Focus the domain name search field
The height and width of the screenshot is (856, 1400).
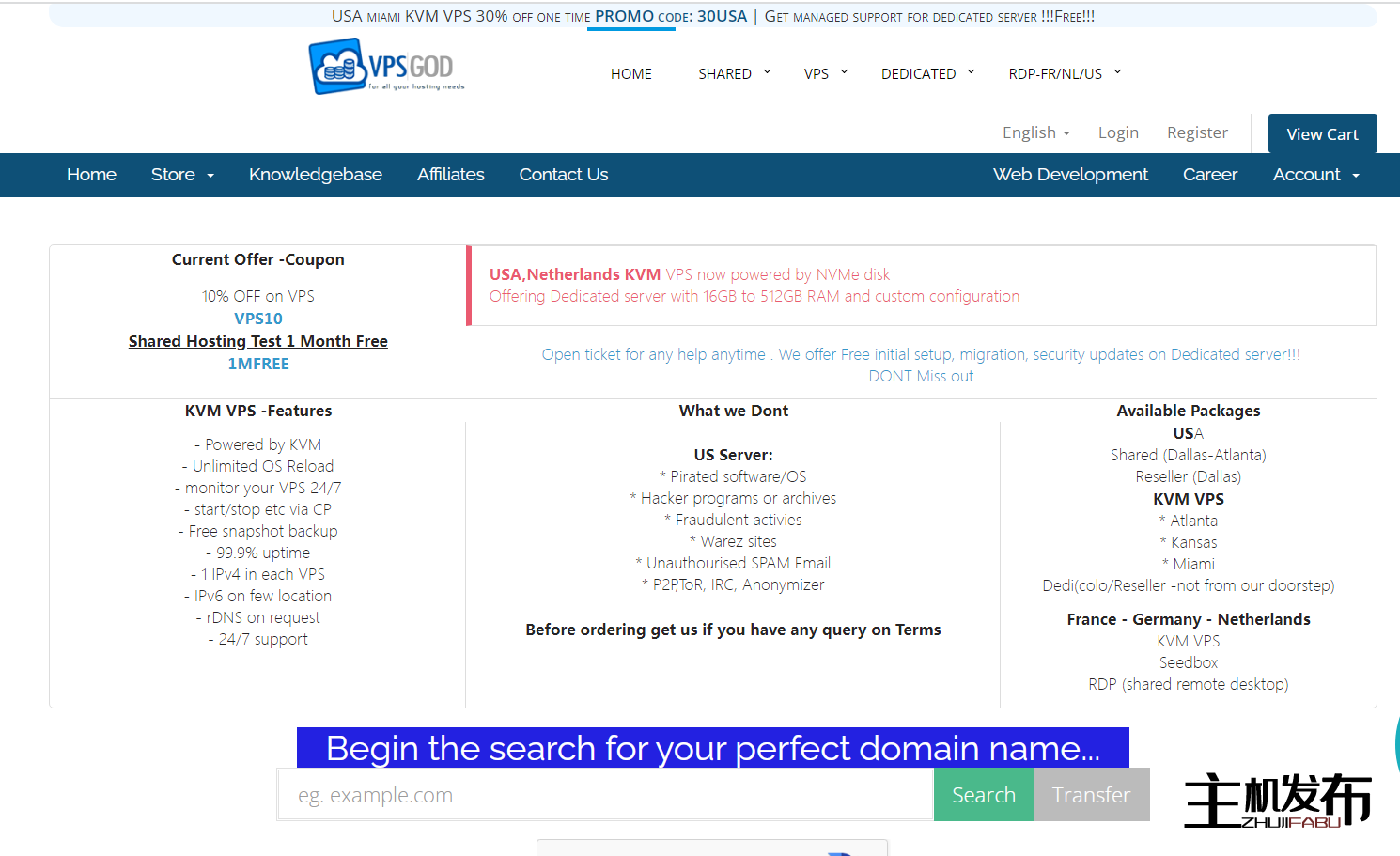[605, 795]
